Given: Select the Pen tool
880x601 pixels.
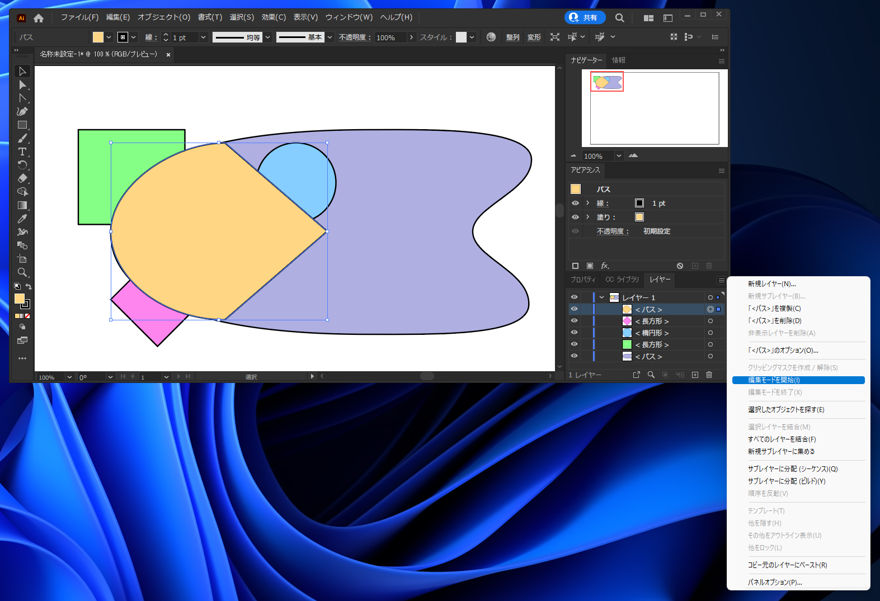Looking at the screenshot, I should [x=22, y=112].
